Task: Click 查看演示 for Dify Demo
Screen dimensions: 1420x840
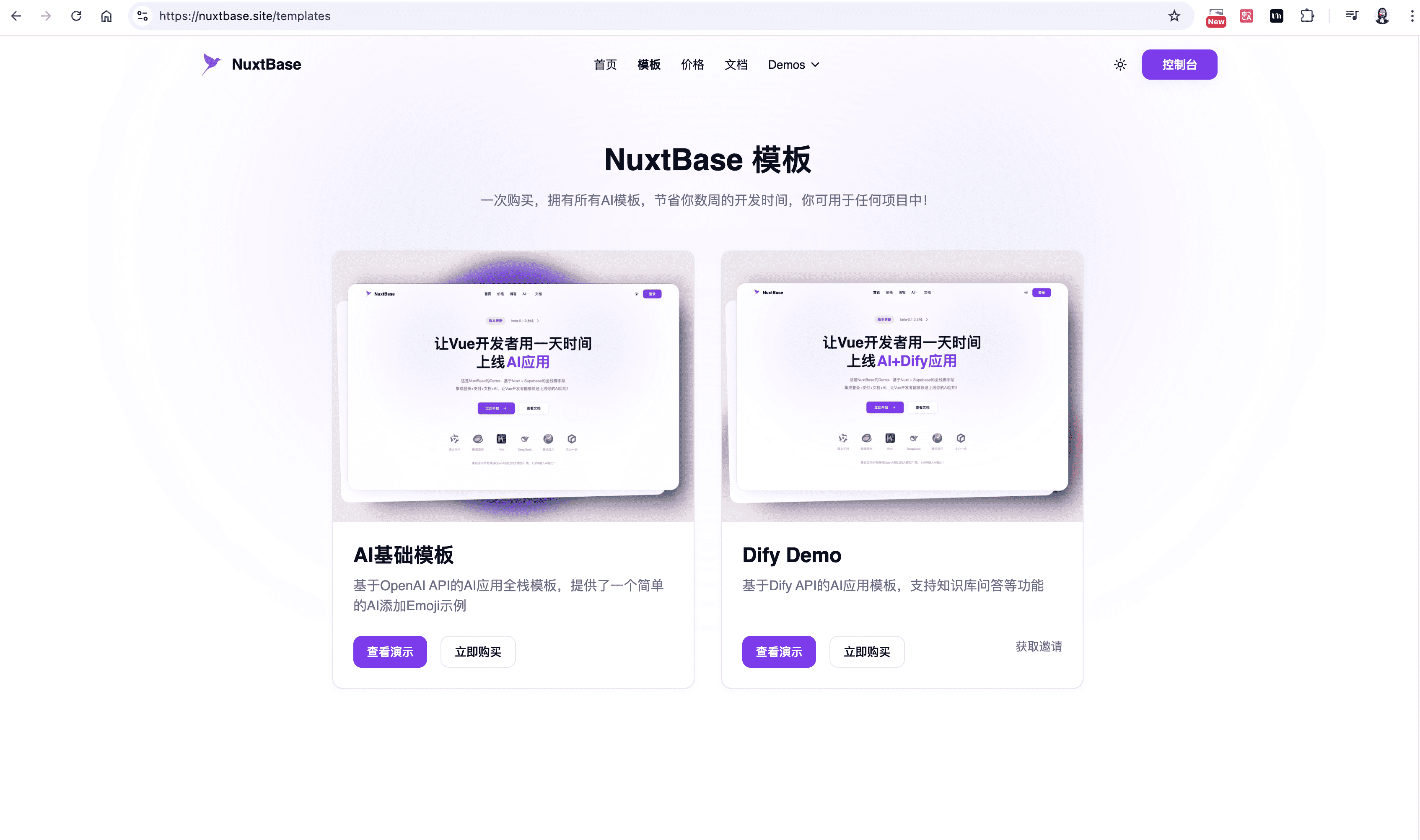Action: (x=779, y=651)
